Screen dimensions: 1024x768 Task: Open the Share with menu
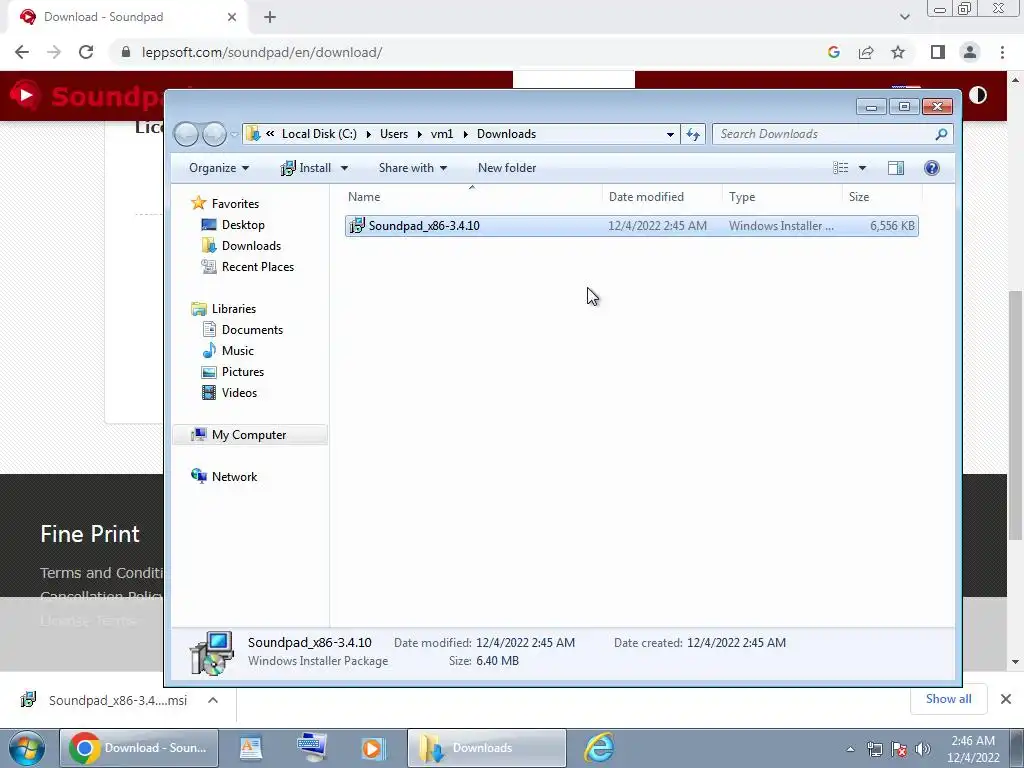(x=413, y=168)
